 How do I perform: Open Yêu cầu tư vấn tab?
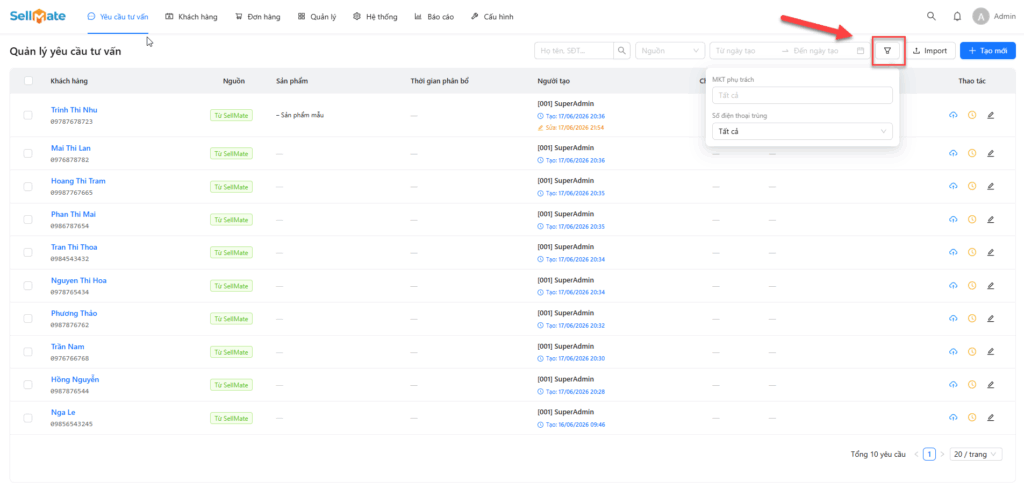click(x=118, y=17)
